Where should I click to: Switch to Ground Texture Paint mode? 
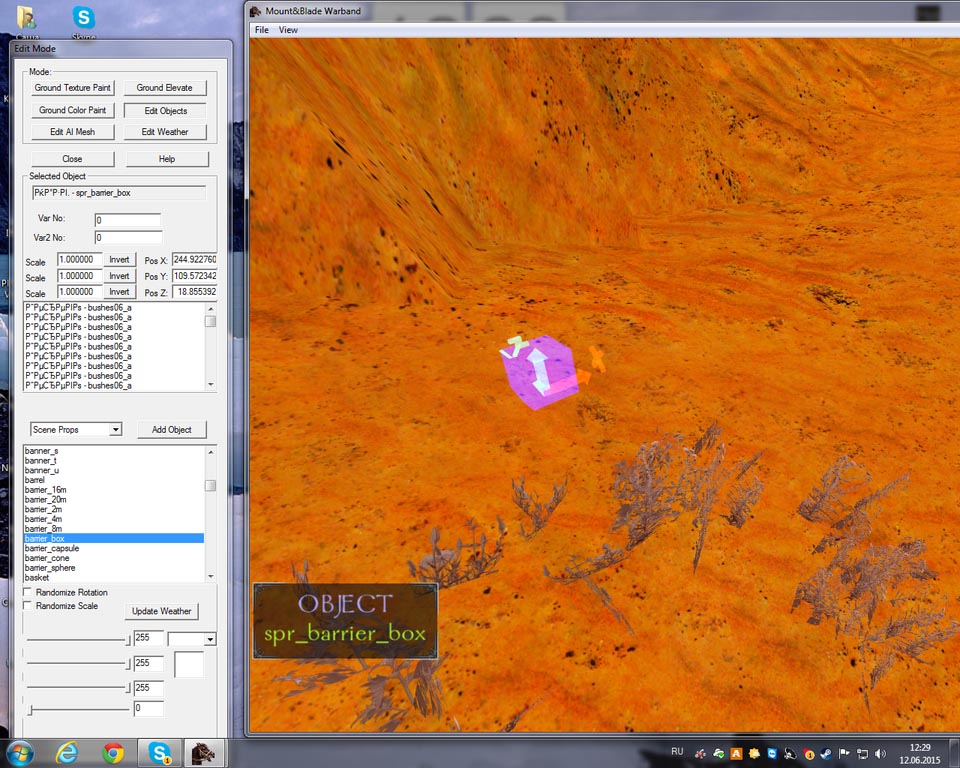coord(73,88)
